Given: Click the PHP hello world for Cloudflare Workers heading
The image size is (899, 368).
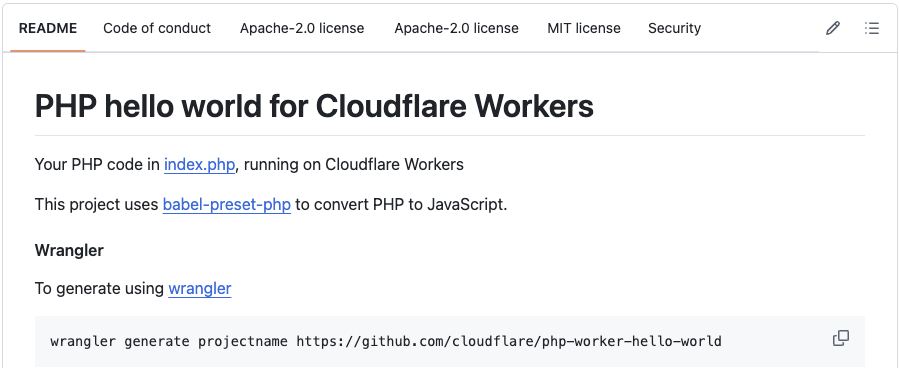Looking at the screenshot, I should coord(314,107).
